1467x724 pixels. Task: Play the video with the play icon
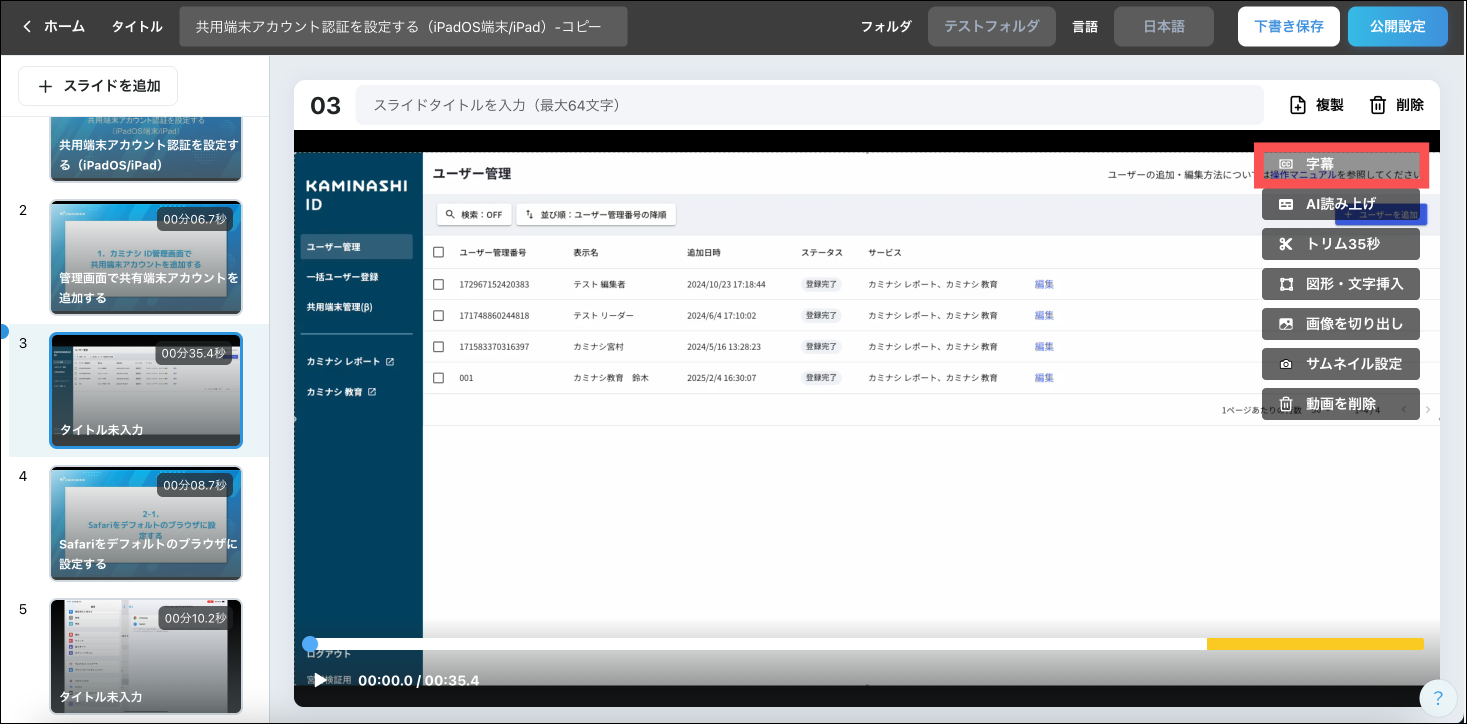pyautogui.click(x=319, y=681)
